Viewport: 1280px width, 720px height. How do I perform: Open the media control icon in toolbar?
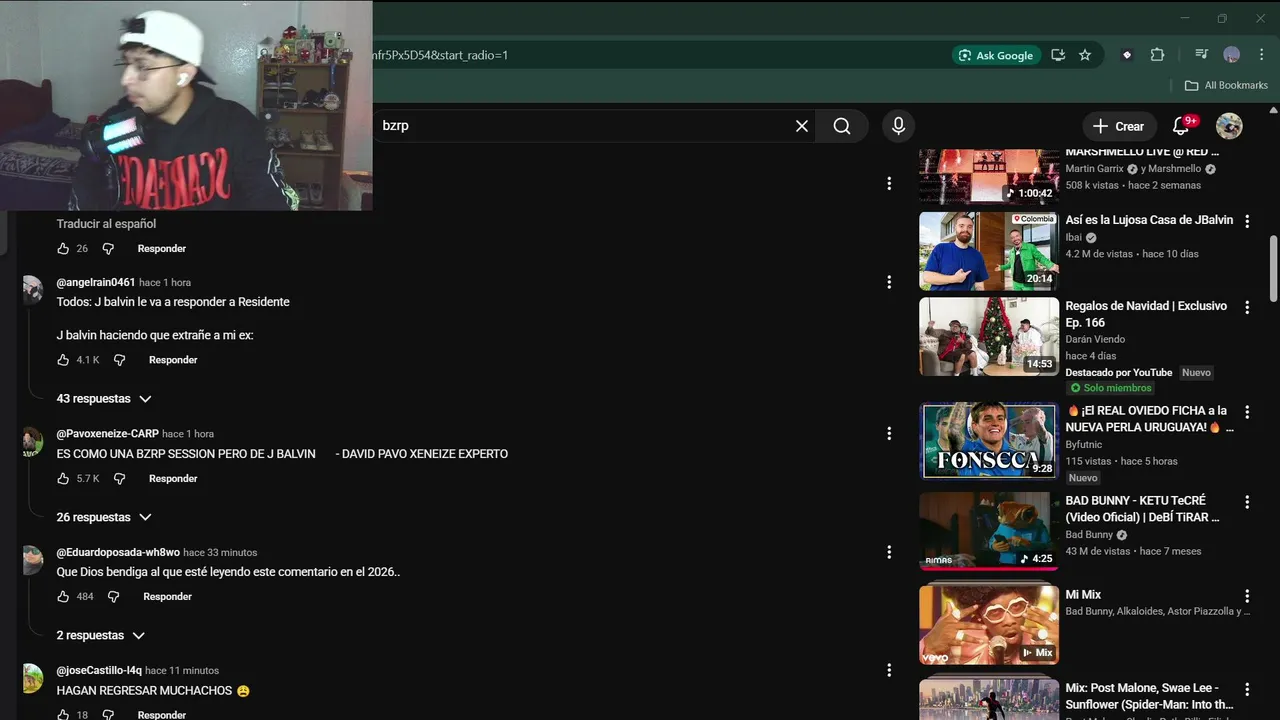point(1201,55)
